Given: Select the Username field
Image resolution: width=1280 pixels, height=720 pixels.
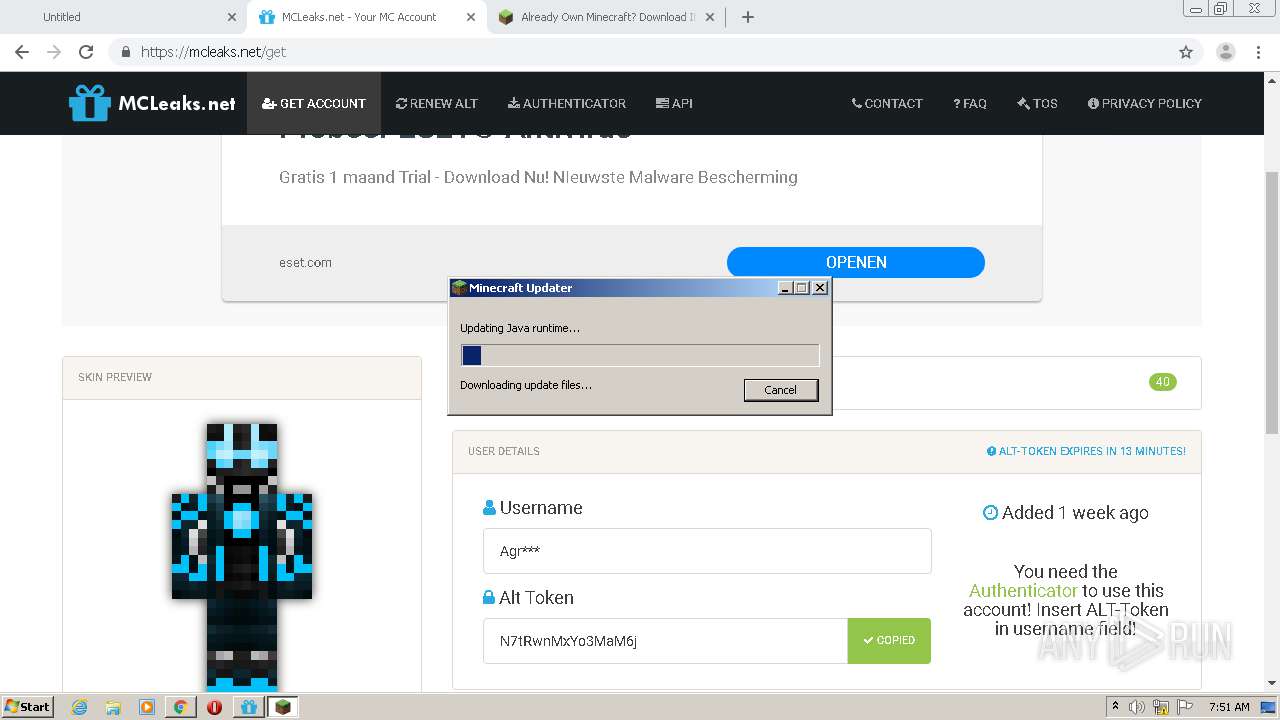Looking at the screenshot, I should 707,551.
